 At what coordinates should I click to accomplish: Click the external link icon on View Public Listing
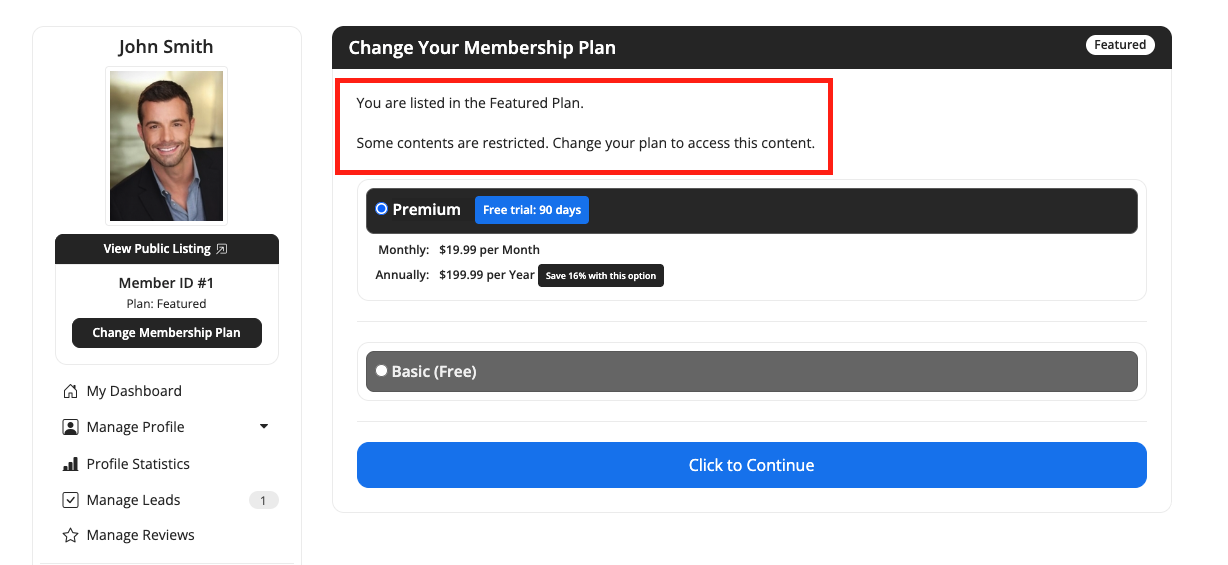(222, 249)
